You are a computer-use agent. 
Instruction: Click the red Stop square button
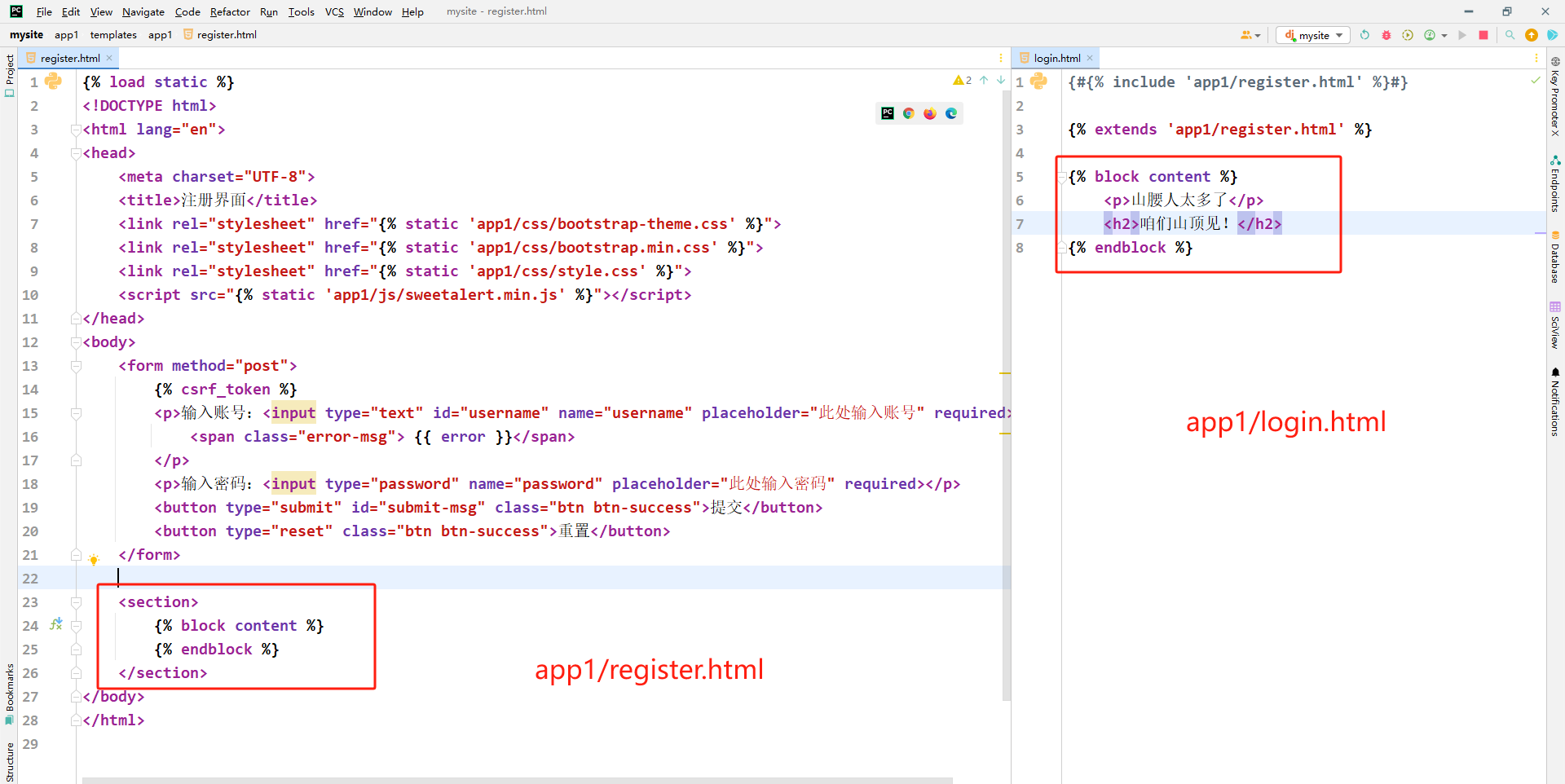1483,35
